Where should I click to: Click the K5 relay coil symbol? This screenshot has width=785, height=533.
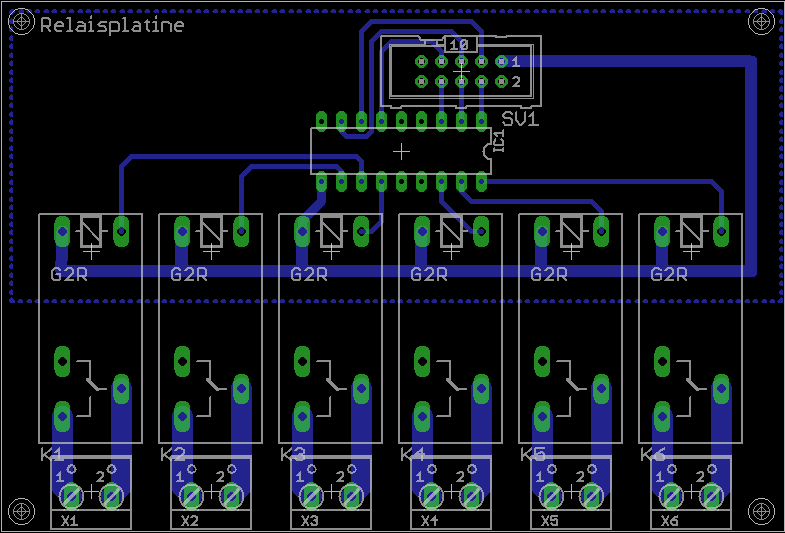[571, 232]
